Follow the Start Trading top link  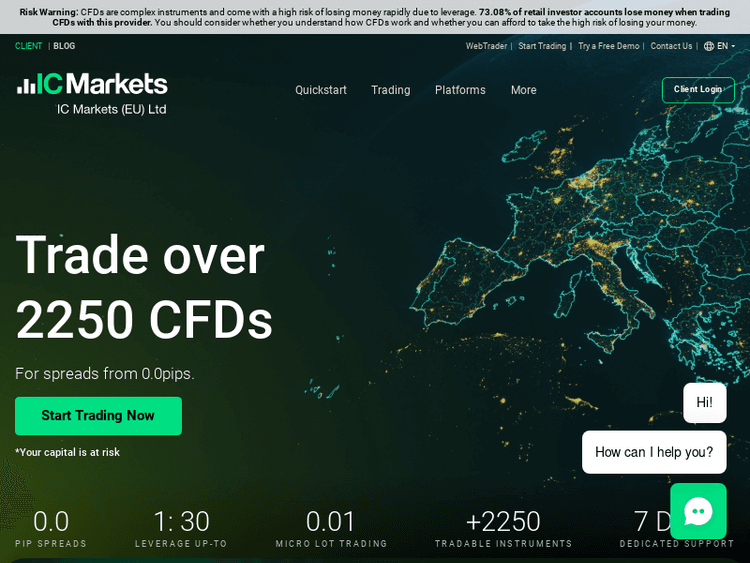[542, 46]
